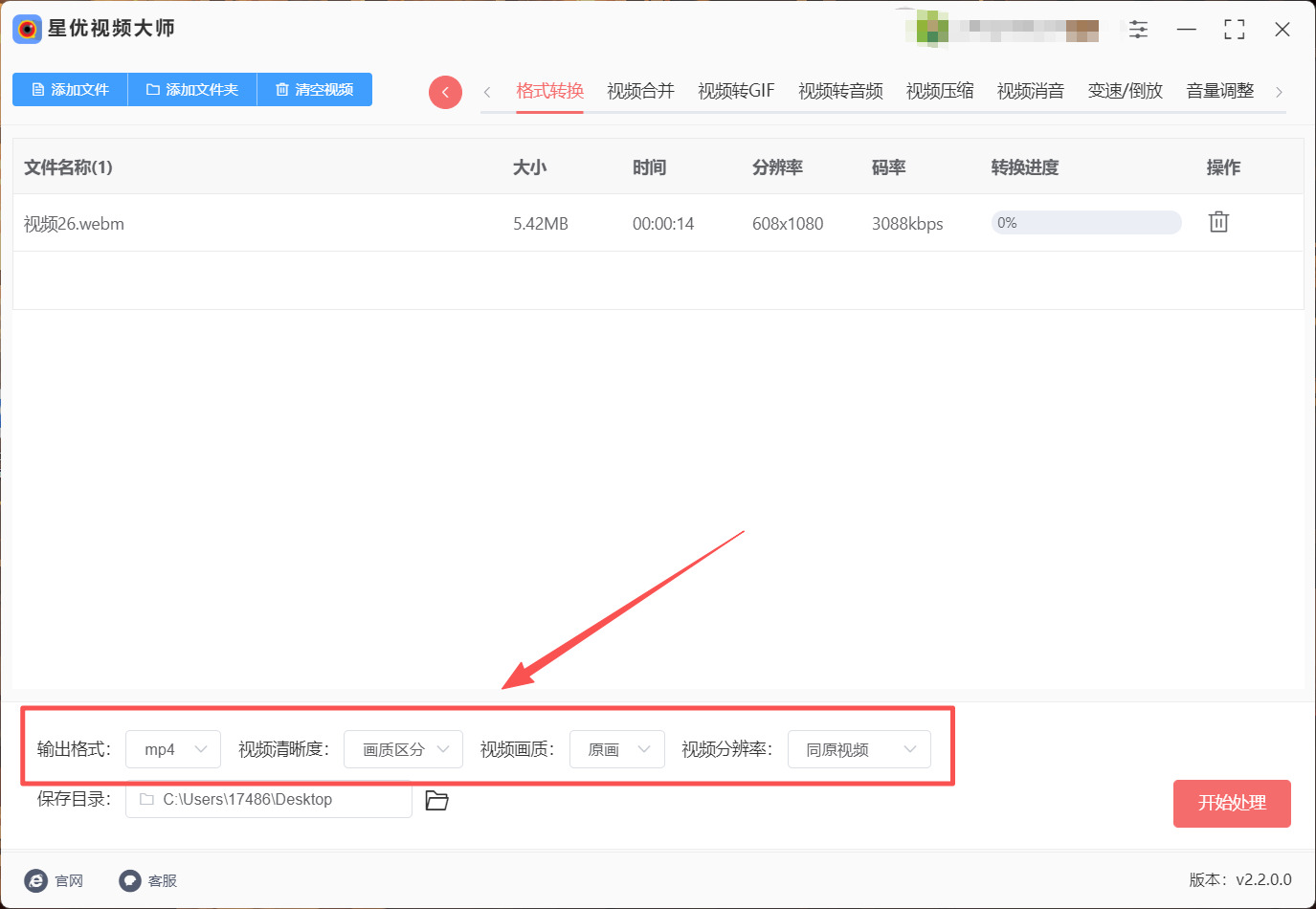Click the 文件名称(1) column header

[x=68, y=167]
